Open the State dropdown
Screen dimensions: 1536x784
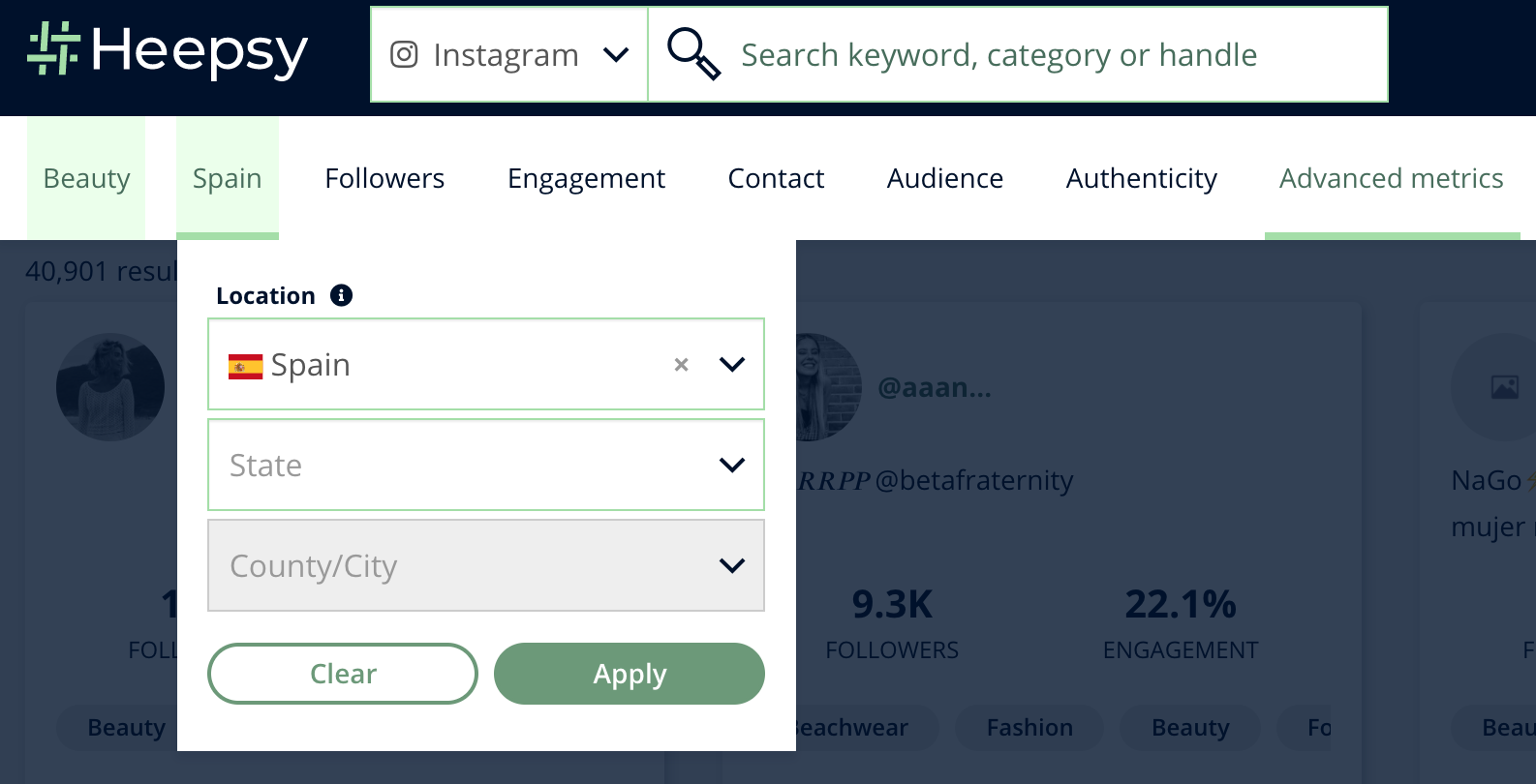(x=485, y=465)
